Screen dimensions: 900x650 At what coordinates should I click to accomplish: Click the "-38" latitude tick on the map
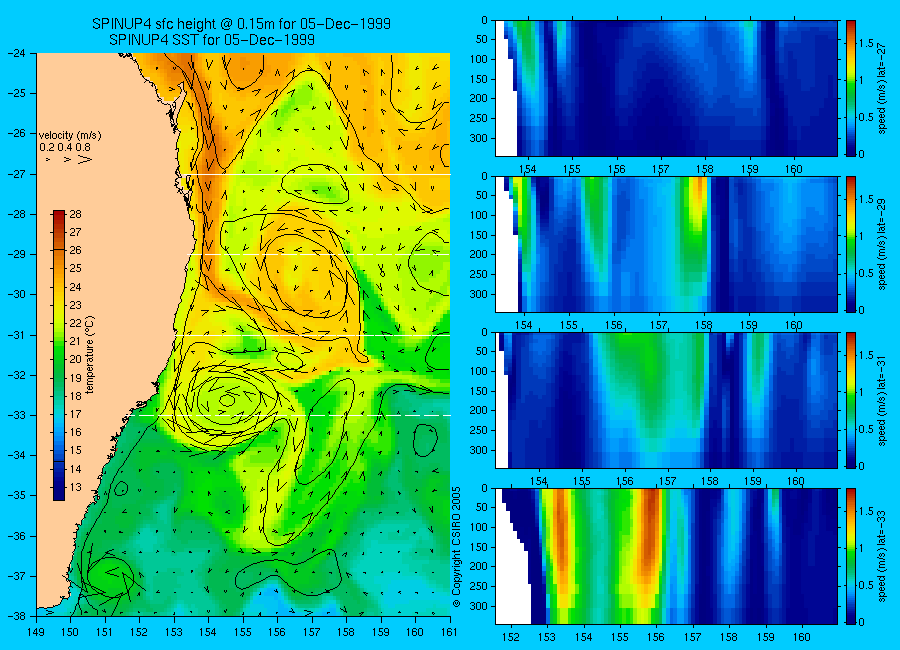pyautogui.click(x=17, y=616)
